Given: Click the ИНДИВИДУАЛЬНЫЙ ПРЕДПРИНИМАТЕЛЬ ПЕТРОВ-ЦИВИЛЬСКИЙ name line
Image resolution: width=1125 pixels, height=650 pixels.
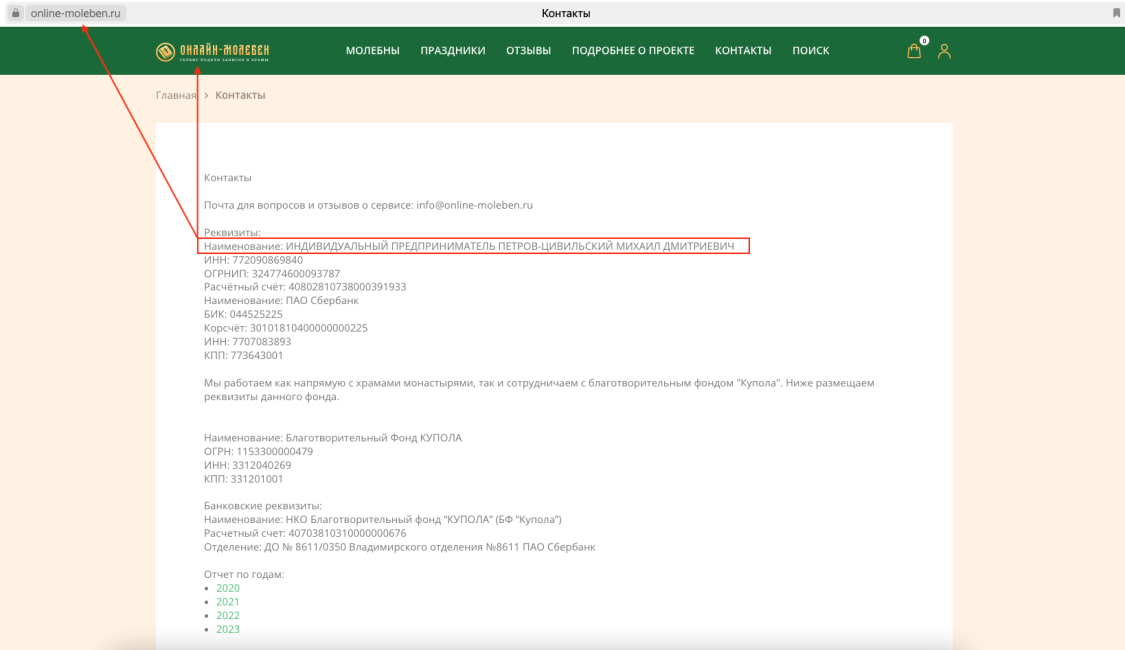Looking at the screenshot, I should pyautogui.click(x=469, y=246).
